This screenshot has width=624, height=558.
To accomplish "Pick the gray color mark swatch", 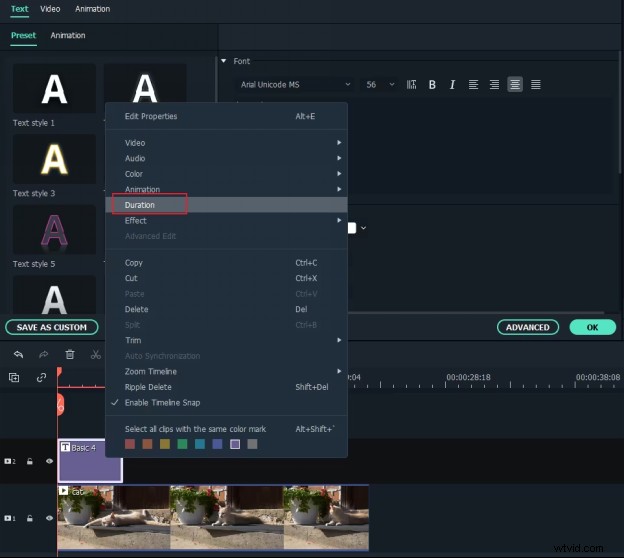I will (x=252, y=444).
